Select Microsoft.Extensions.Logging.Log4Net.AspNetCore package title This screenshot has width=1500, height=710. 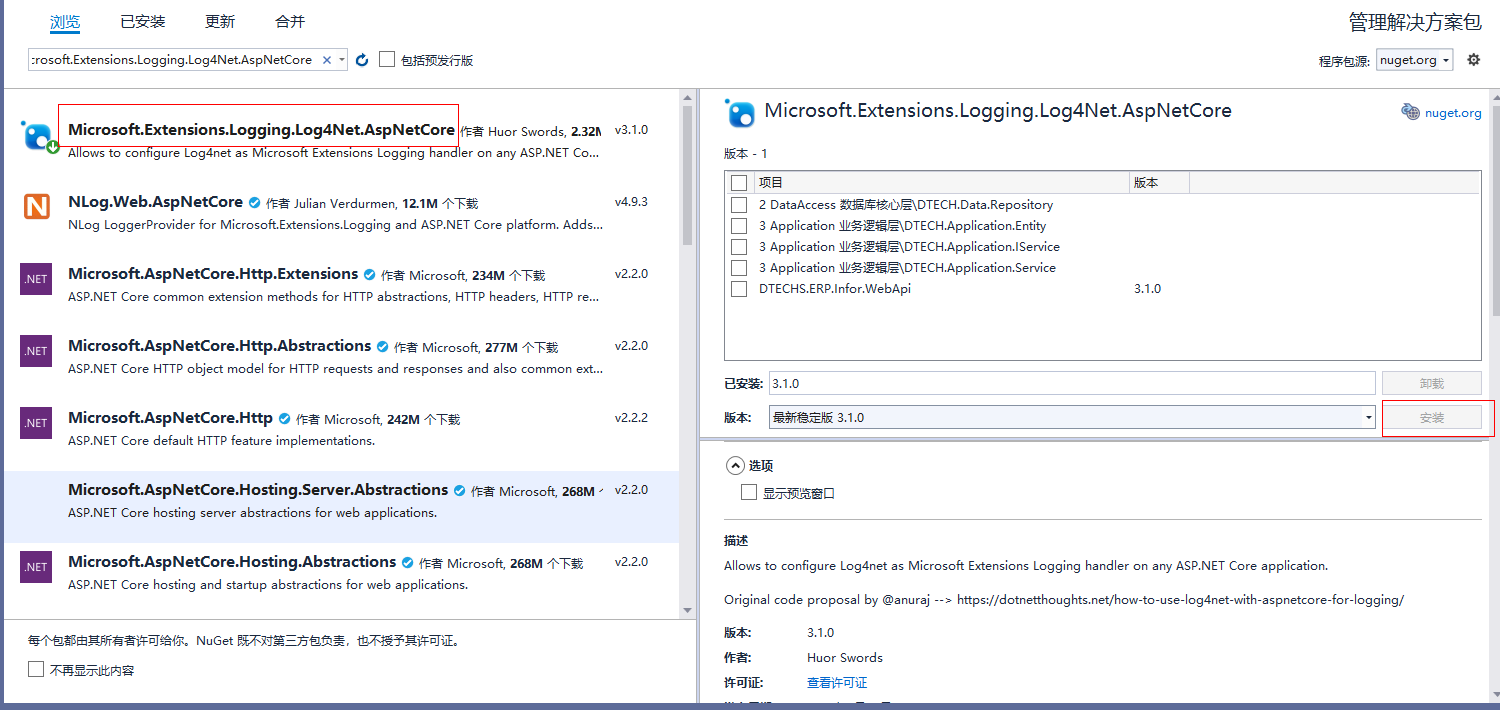[x=261, y=130]
